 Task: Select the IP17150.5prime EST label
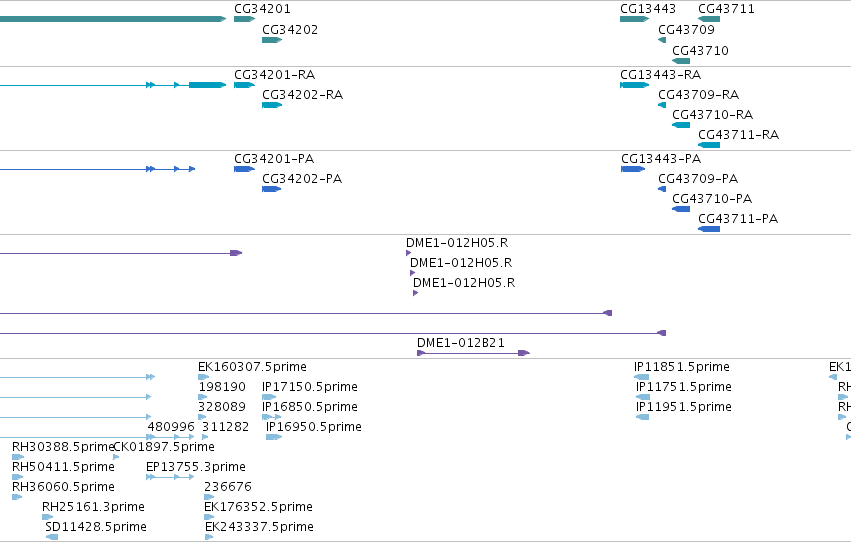point(309,386)
